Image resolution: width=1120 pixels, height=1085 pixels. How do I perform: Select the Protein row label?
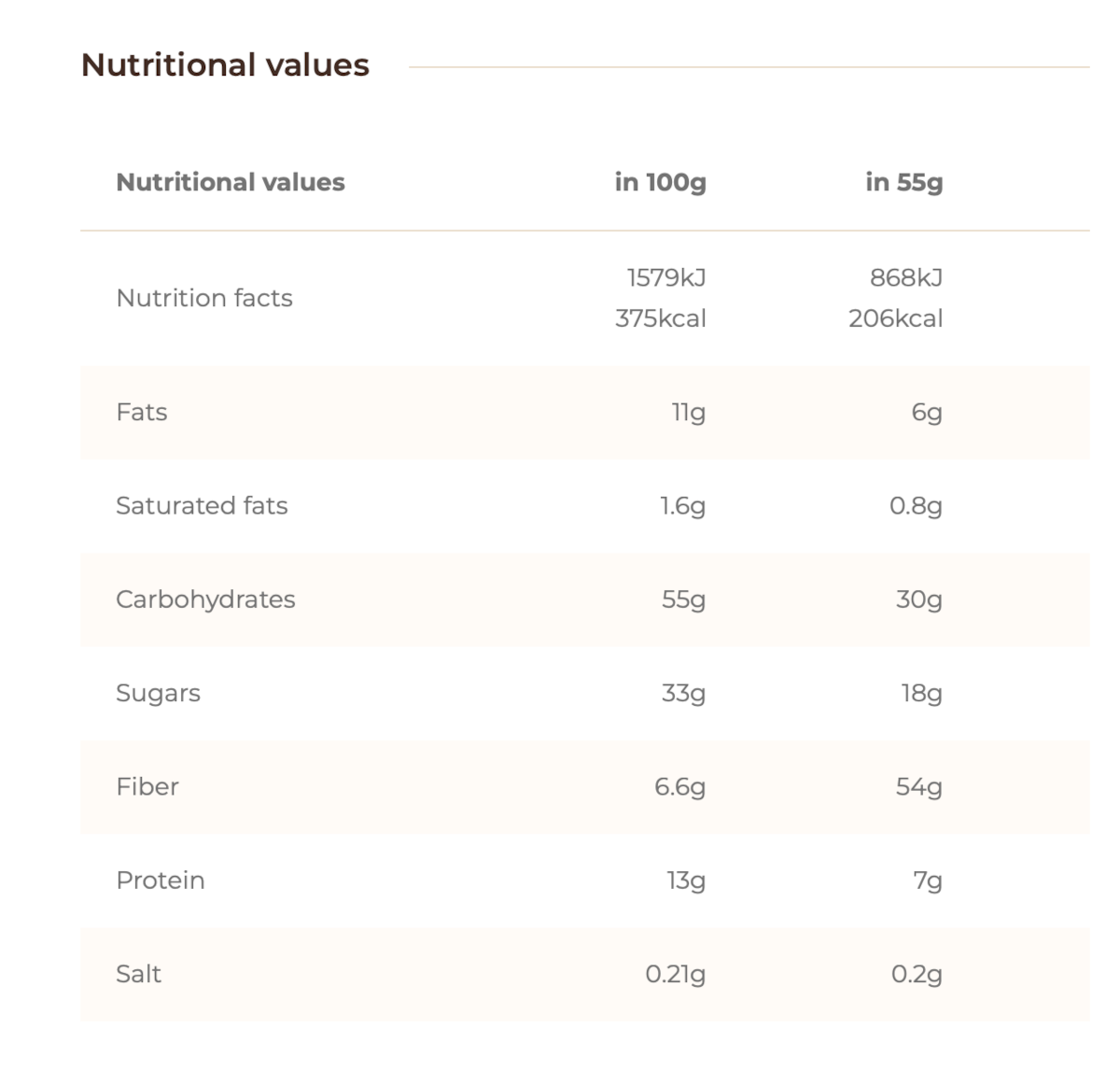161,880
